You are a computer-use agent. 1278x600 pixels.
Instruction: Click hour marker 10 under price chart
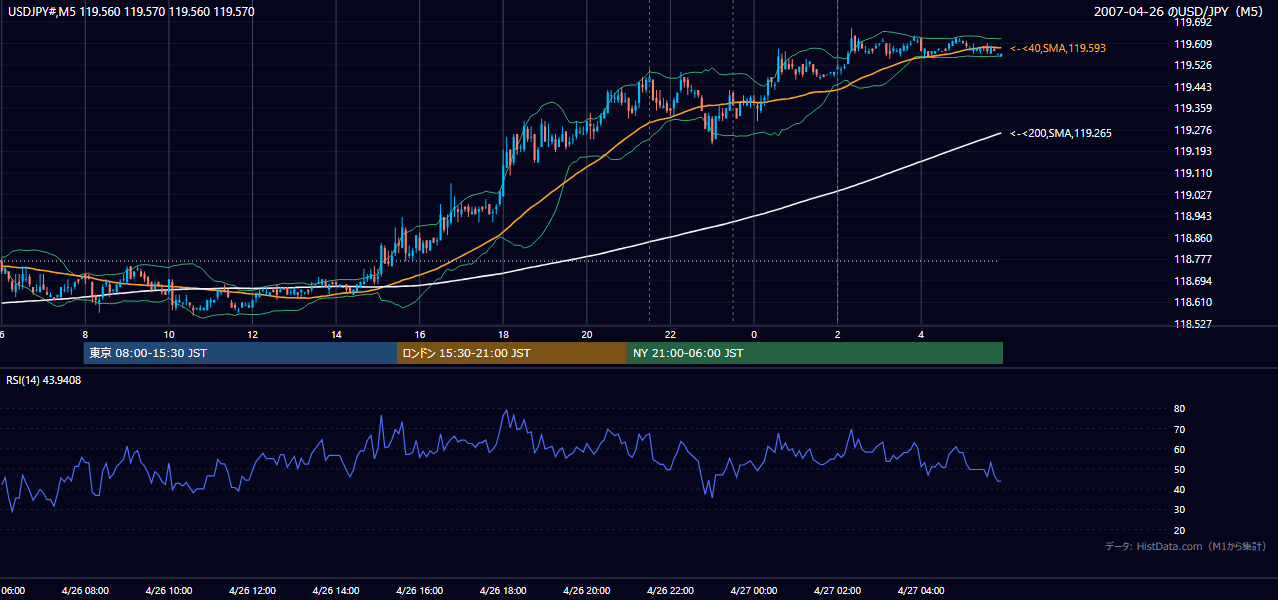[169, 334]
